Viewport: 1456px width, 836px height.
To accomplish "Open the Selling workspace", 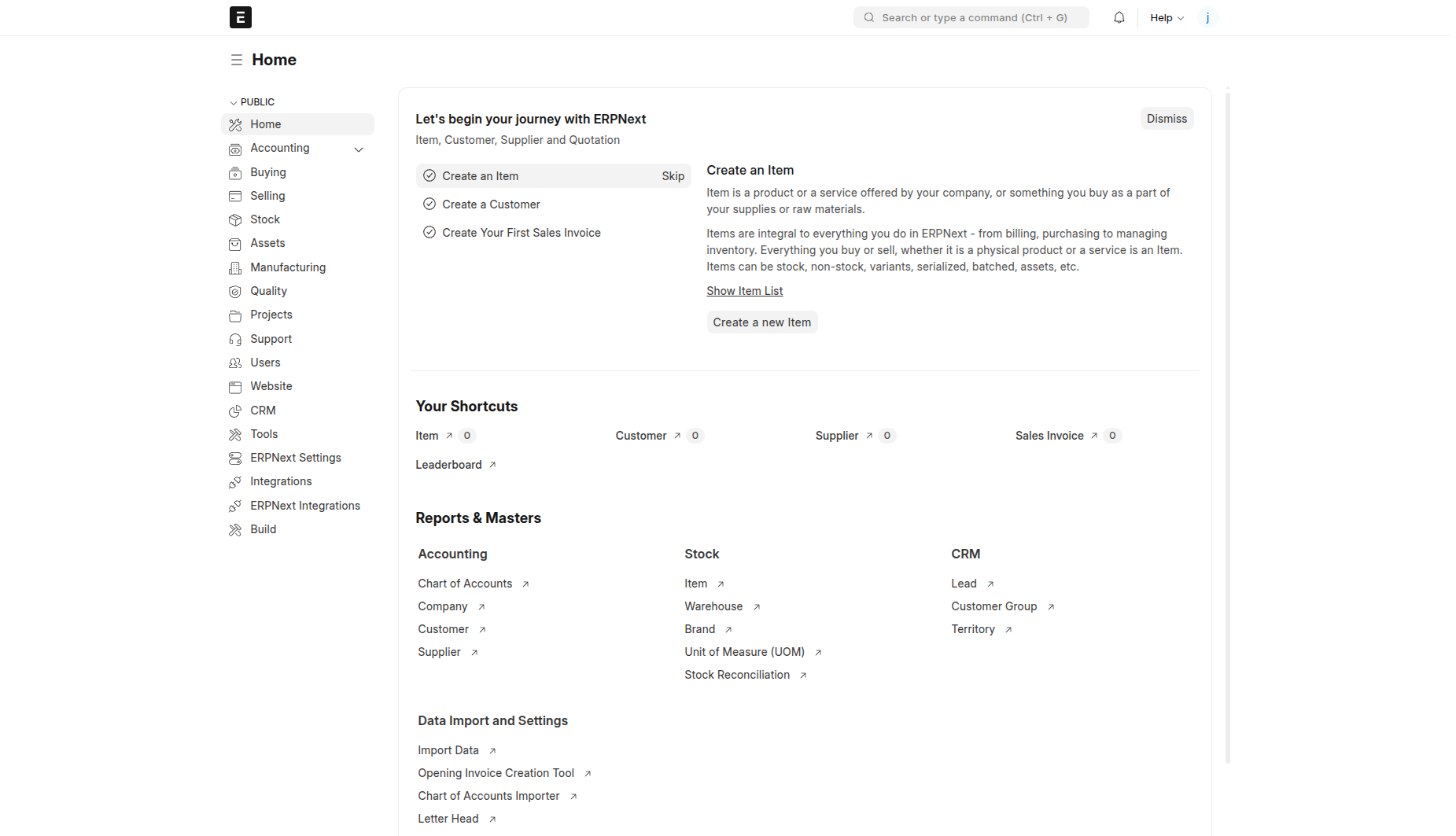I will [297, 196].
